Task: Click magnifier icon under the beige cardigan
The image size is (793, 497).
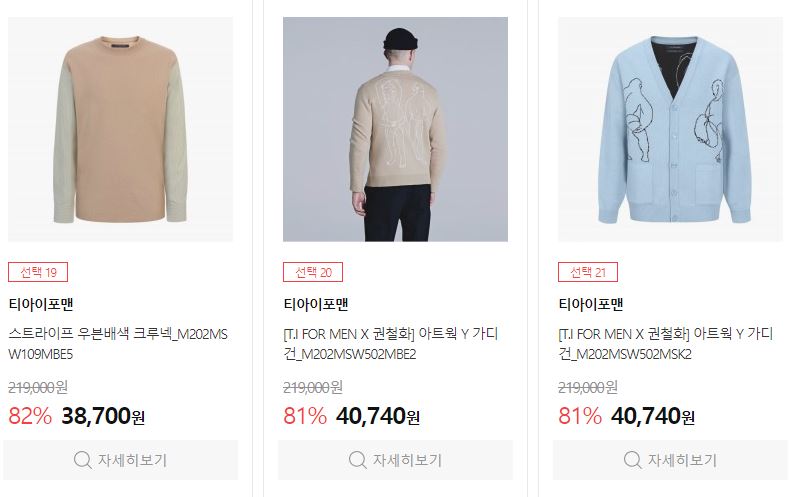Action: click(358, 460)
